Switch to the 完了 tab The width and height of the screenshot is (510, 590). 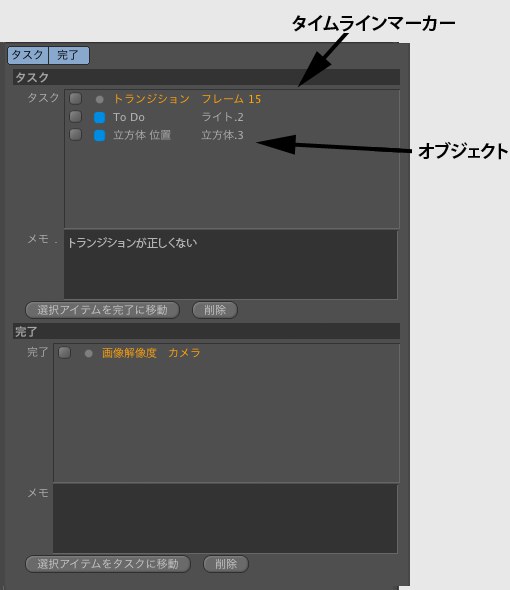[x=69, y=55]
